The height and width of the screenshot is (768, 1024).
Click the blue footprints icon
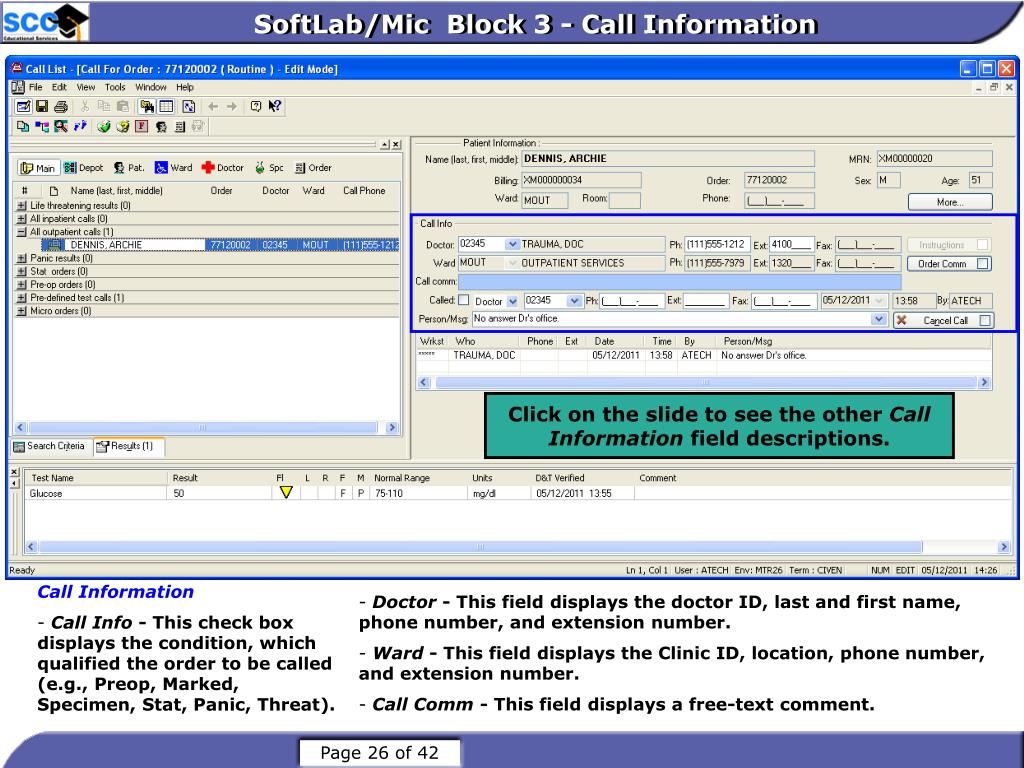click(80, 126)
